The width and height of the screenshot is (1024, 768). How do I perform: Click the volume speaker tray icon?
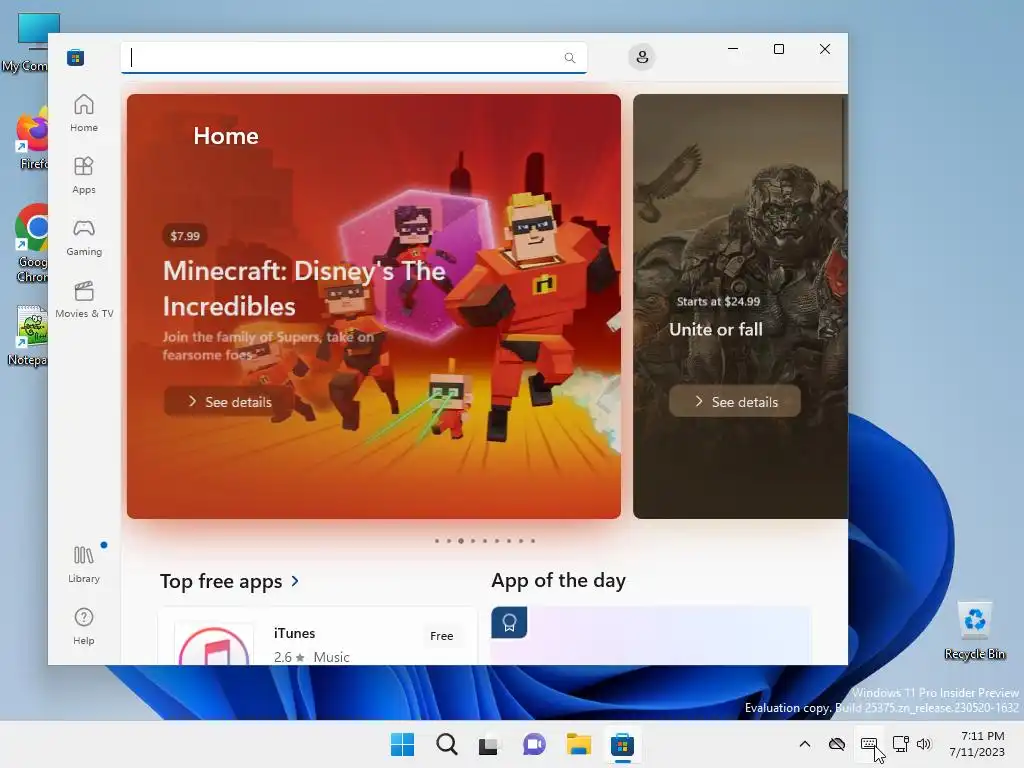923,744
